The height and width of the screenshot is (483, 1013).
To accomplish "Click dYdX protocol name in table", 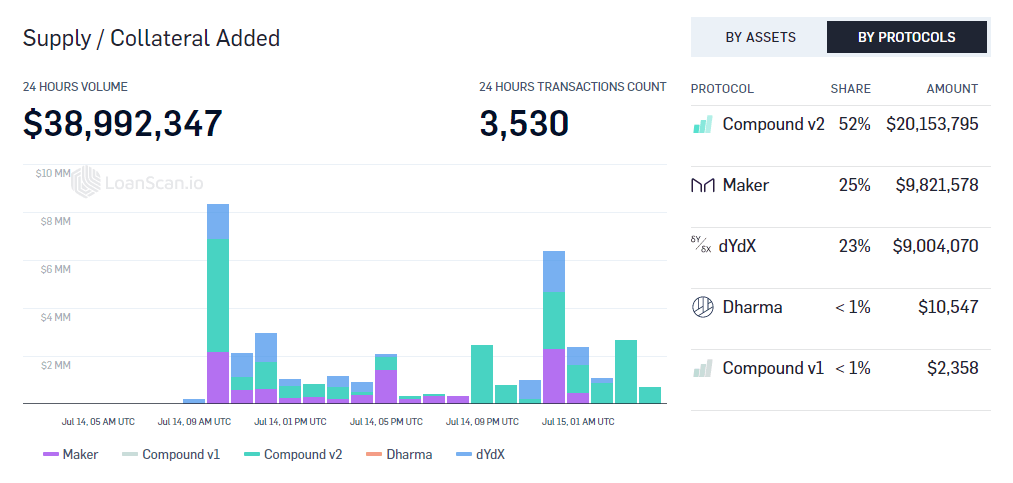I will [737, 246].
